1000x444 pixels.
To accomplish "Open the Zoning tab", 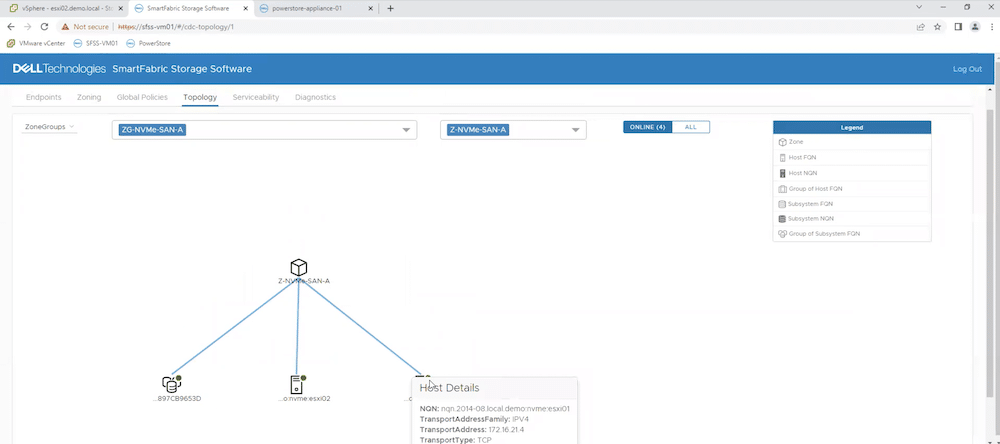I will click(89, 97).
